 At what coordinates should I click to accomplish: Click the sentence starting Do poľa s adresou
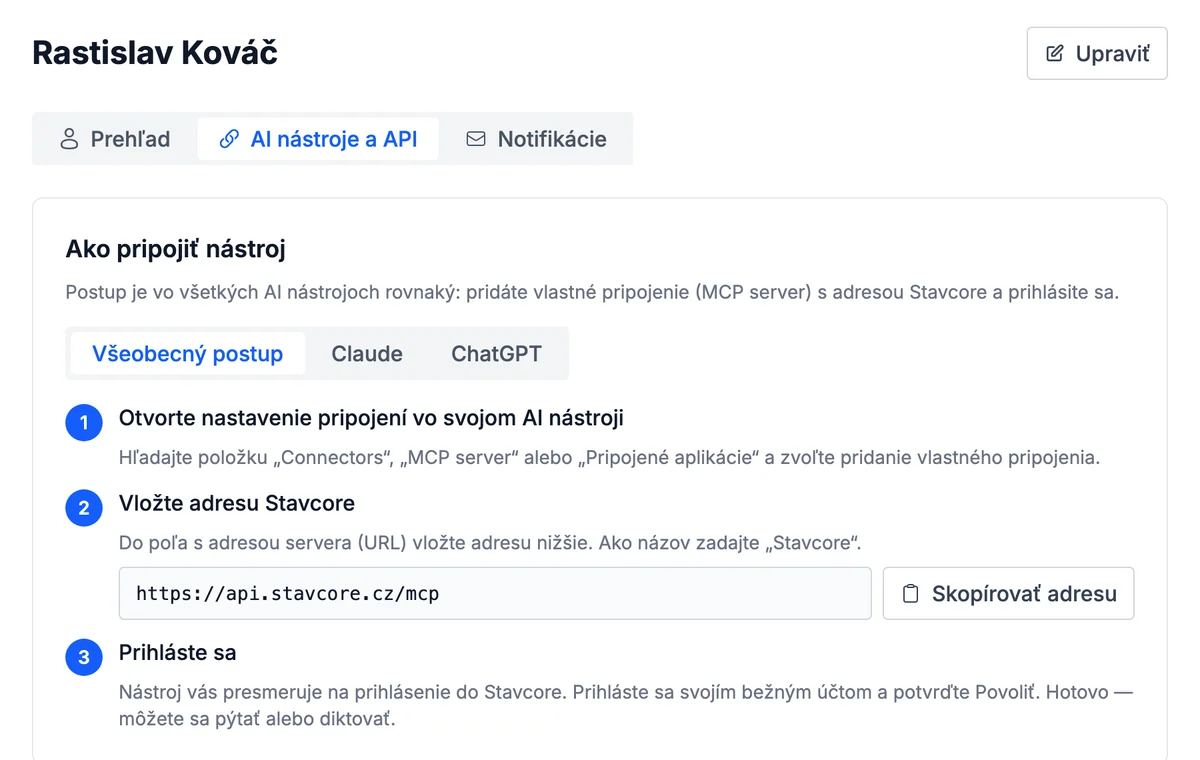tap(490, 545)
